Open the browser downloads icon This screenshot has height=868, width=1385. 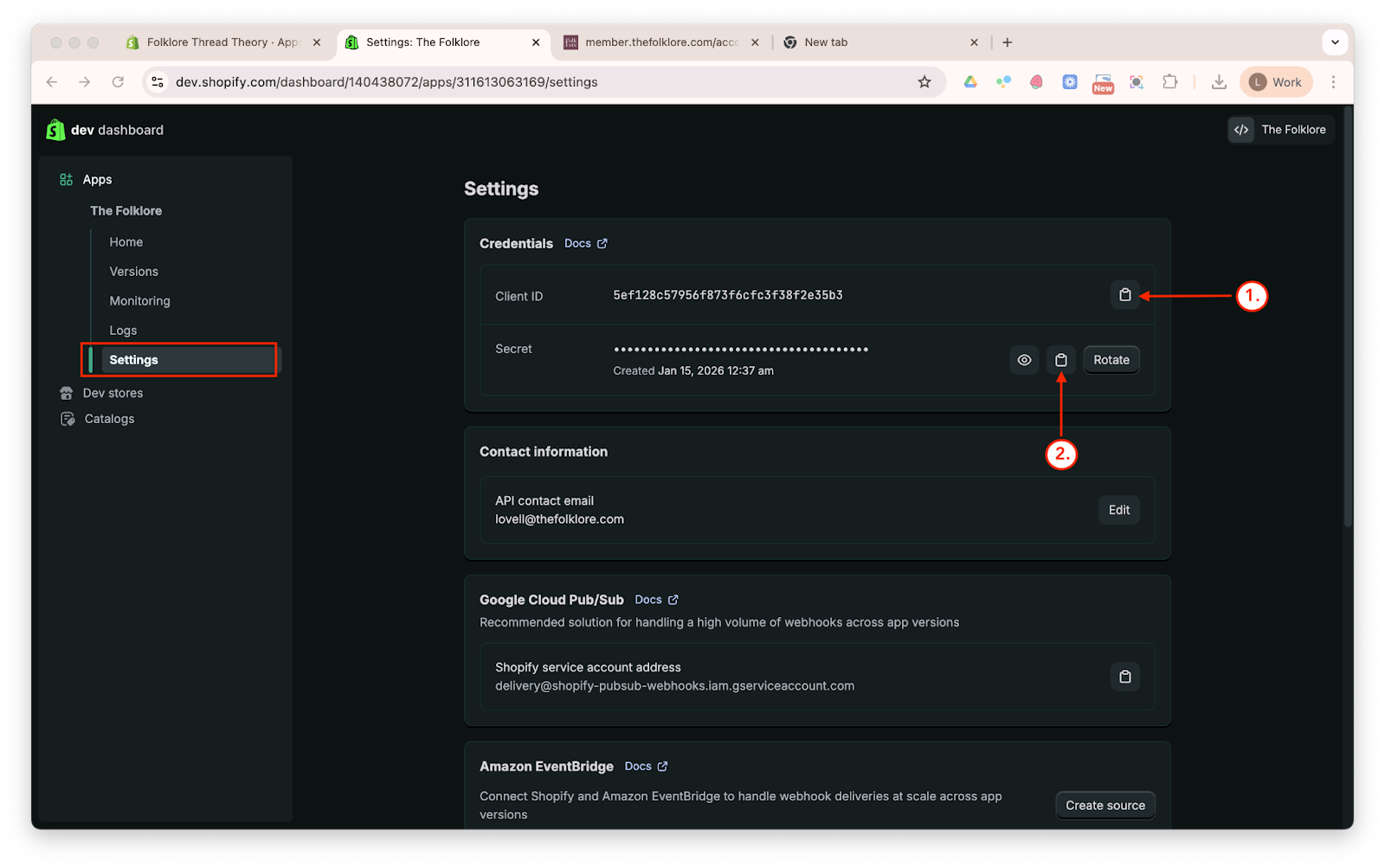click(x=1219, y=82)
